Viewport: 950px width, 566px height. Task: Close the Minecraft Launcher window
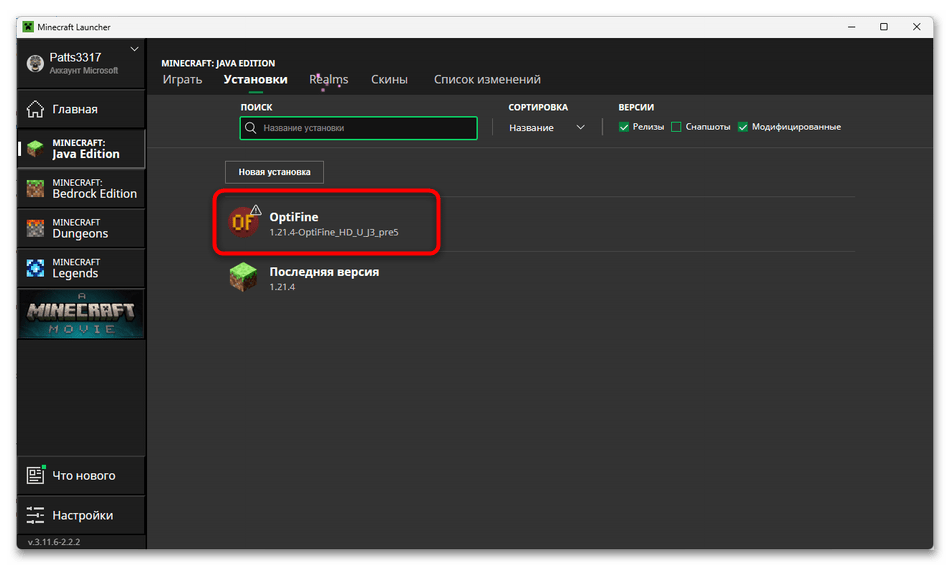(x=917, y=27)
